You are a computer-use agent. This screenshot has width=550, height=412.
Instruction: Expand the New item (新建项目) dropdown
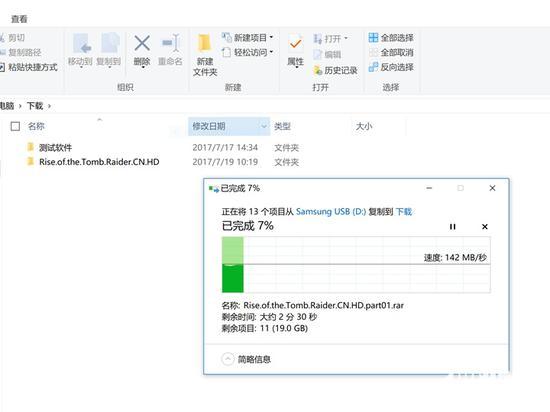(271, 37)
